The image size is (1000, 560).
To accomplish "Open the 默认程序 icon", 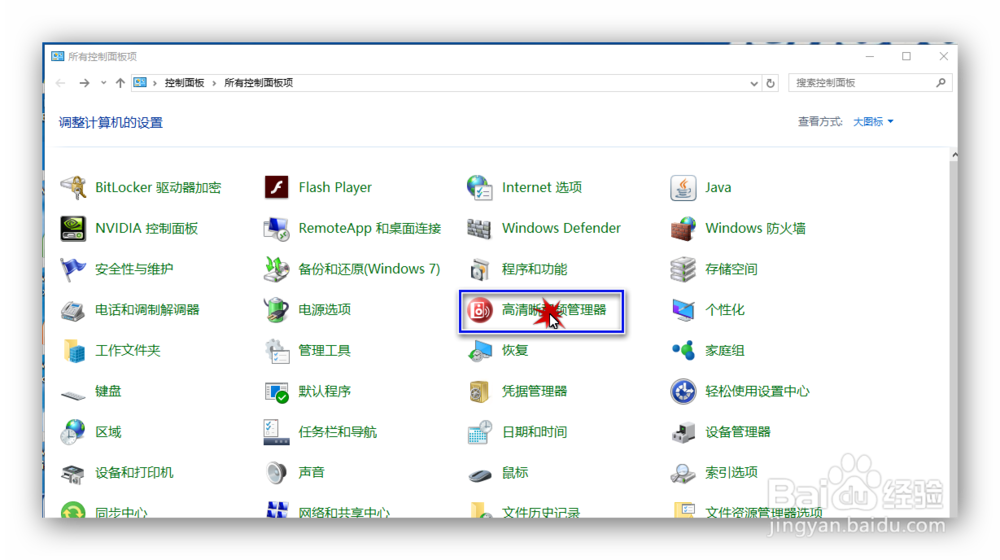I will click(276, 392).
